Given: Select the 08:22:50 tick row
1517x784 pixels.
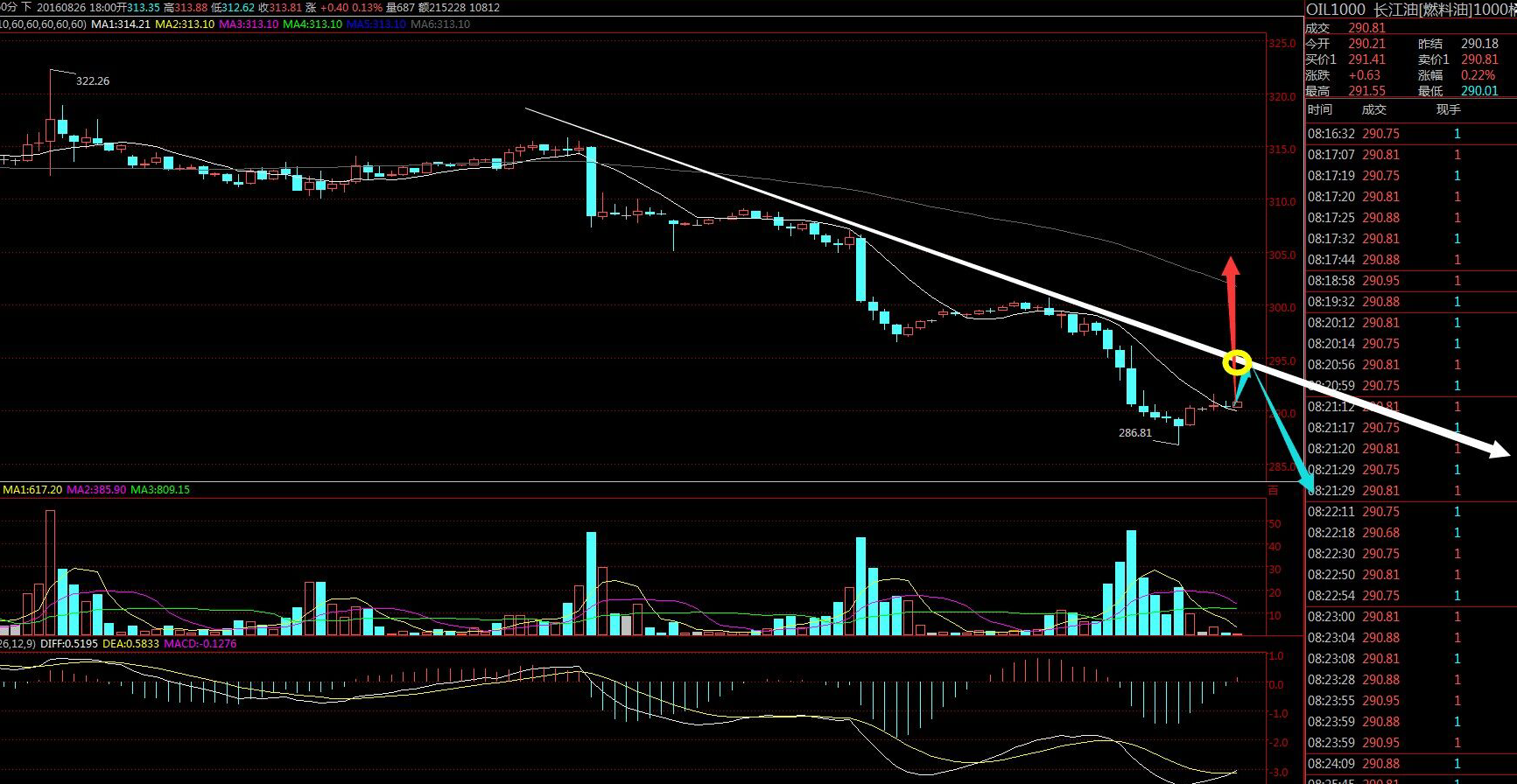Looking at the screenshot, I should pos(1410,575).
